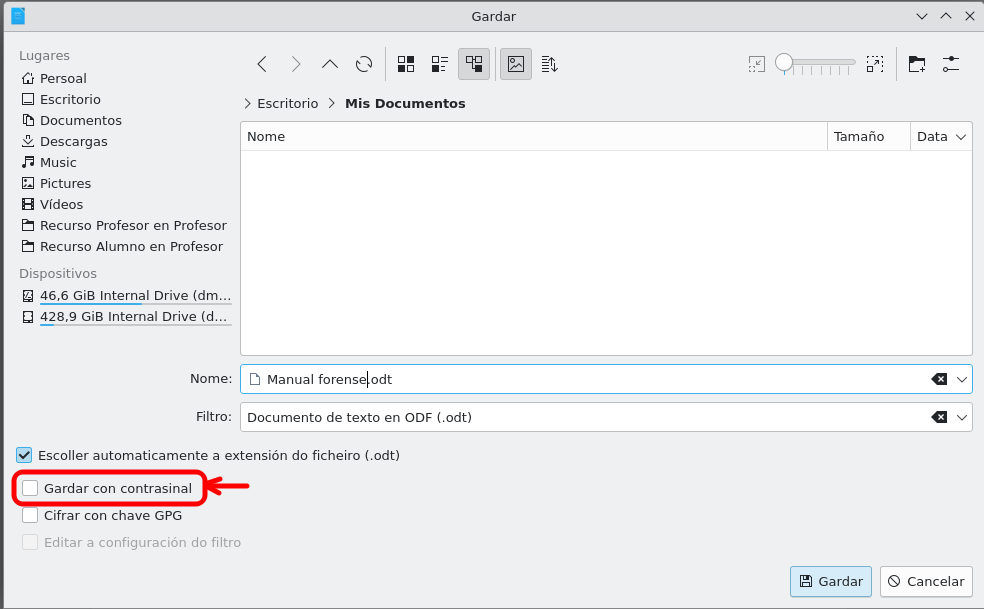
Task: Open Recurso Alumno en Profesor
Action: point(122,247)
